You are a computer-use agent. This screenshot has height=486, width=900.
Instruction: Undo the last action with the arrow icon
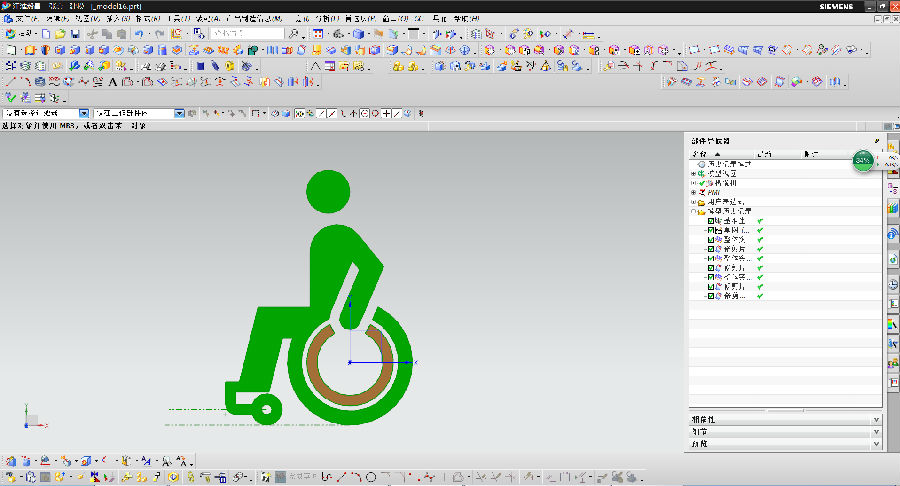138,34
